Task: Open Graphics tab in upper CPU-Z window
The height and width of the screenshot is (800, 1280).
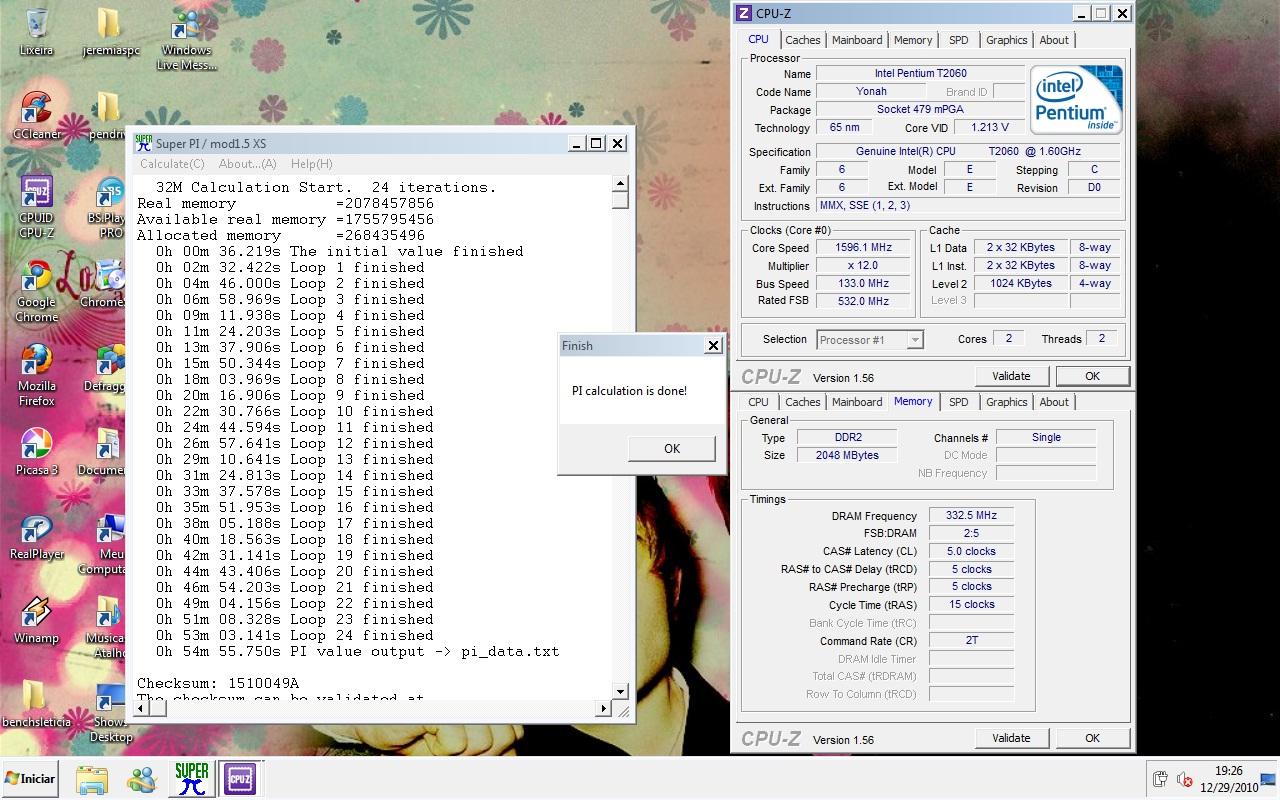Action: [x=1006, y=40]
